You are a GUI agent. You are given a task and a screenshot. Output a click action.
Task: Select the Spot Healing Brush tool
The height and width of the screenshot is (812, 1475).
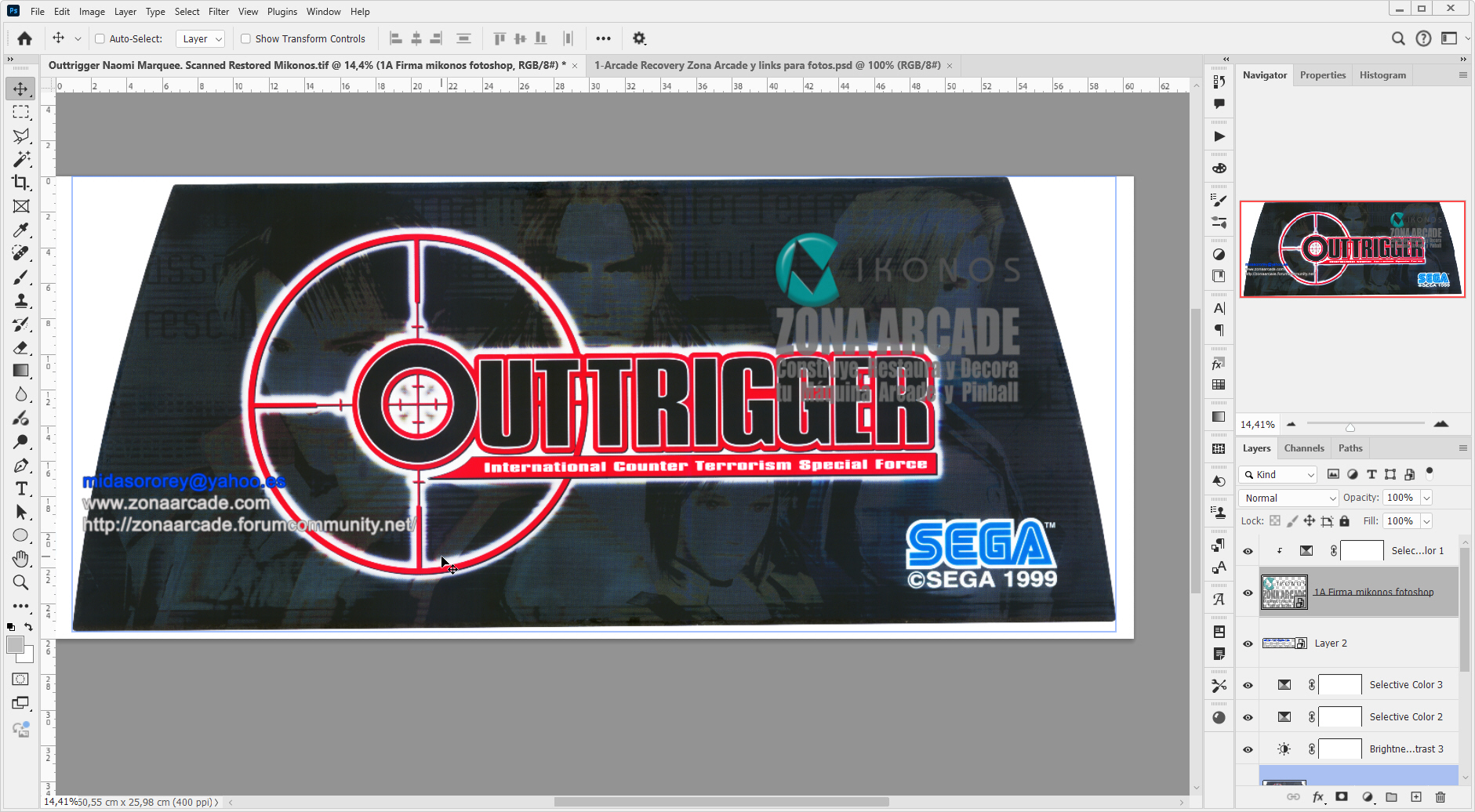pos(21,253)
